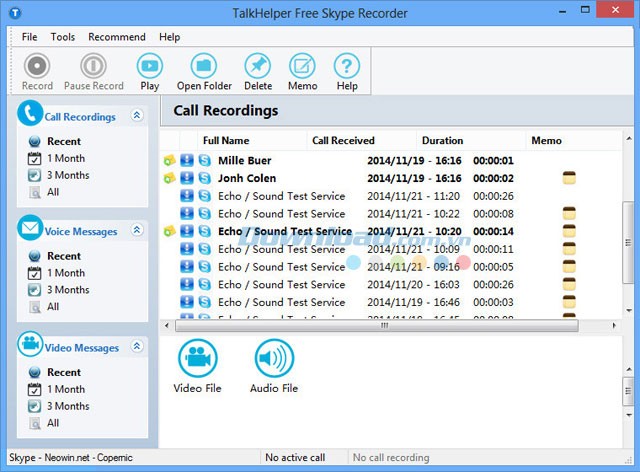Sort by Call Received column header
The height and width of the screenshot is (472, 640).
tap(361, 140)
